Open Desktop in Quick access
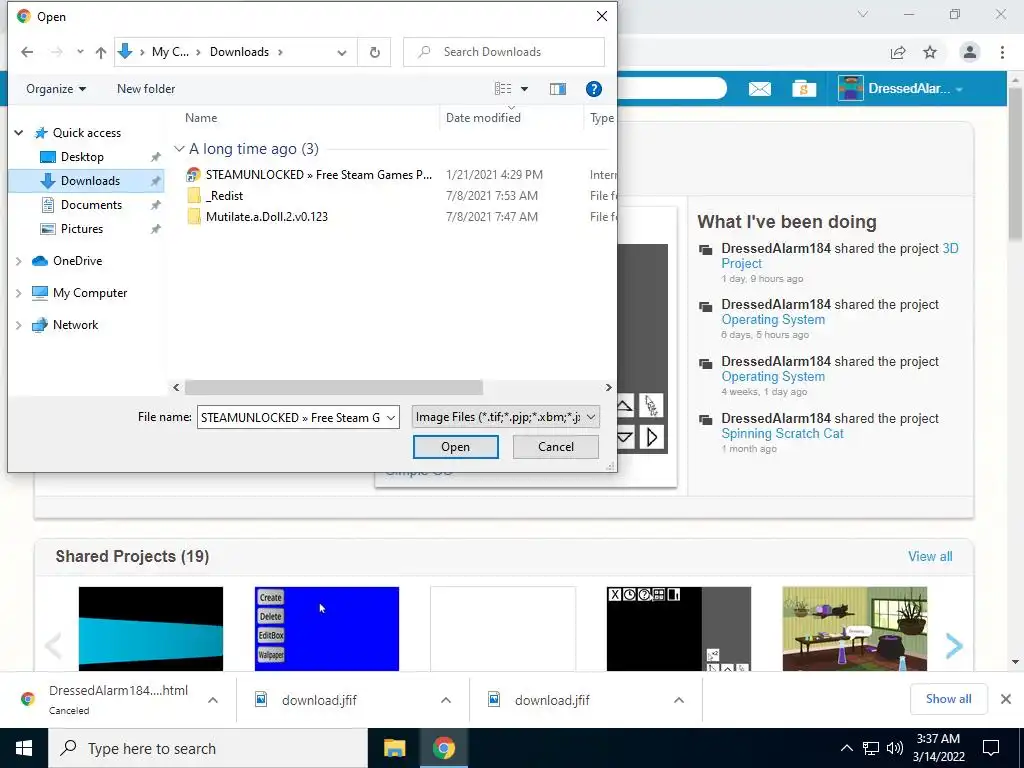Viewport: 1024px width, 768px height. (x=82, y=157)
